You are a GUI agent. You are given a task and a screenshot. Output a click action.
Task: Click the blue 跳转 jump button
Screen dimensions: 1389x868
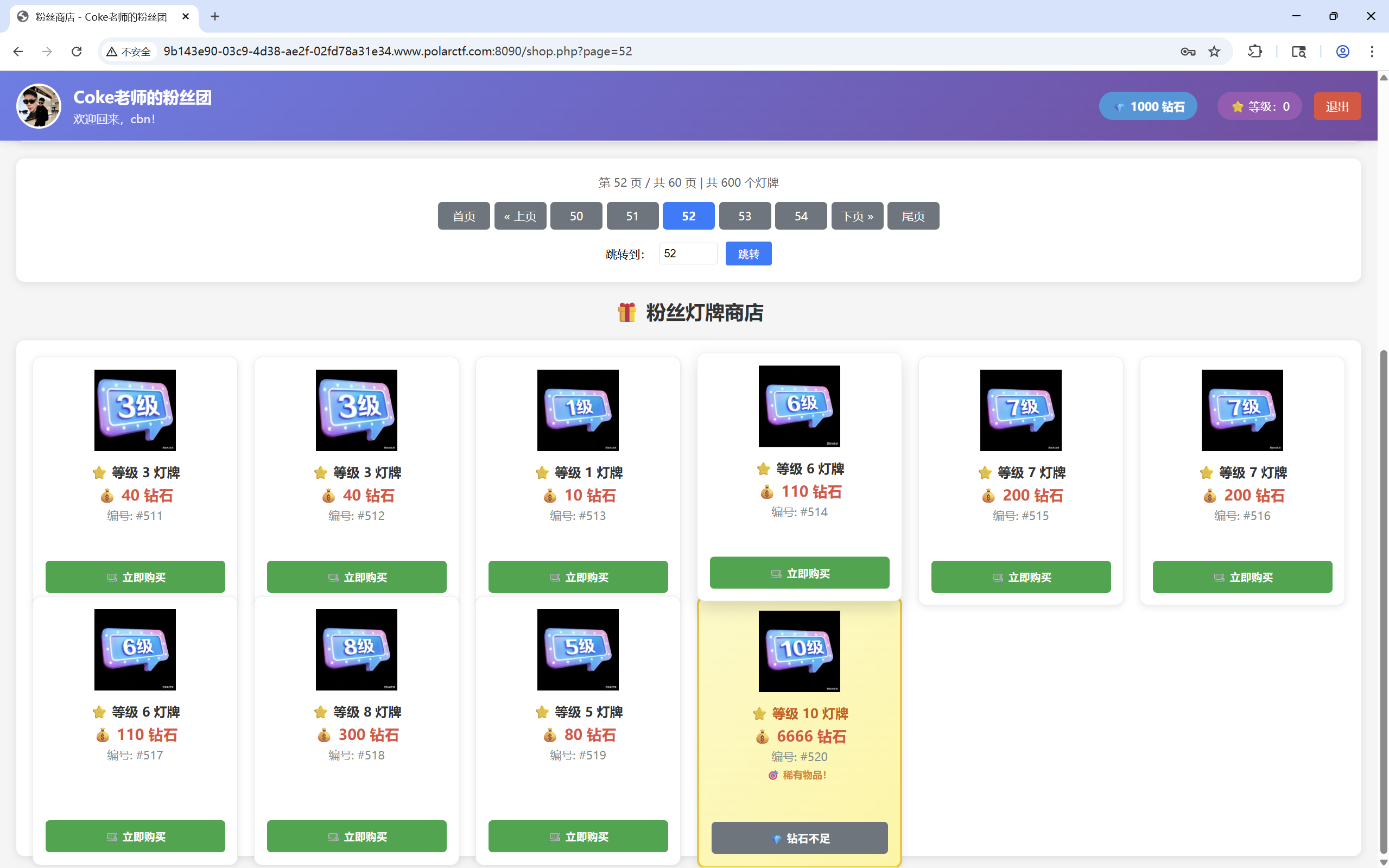coord(748,254)
